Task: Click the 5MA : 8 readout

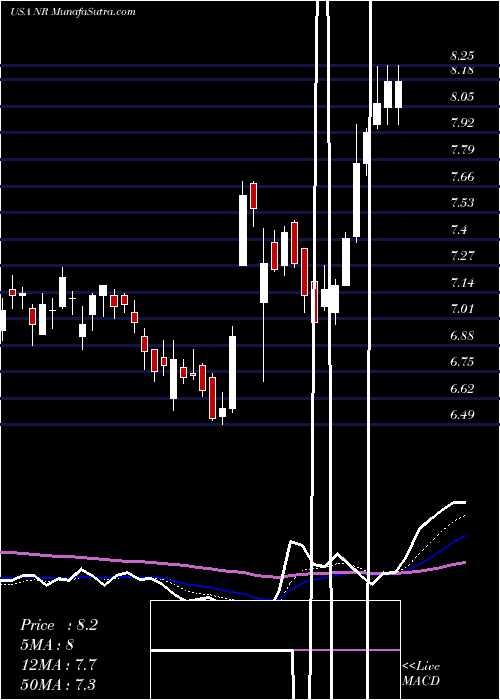Action: pos(47,645)
